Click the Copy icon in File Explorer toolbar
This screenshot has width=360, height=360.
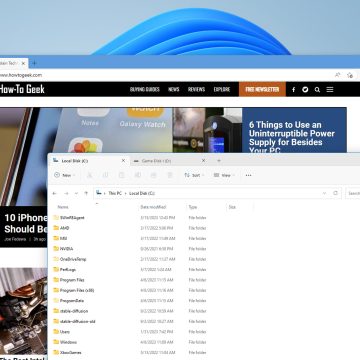105,175
